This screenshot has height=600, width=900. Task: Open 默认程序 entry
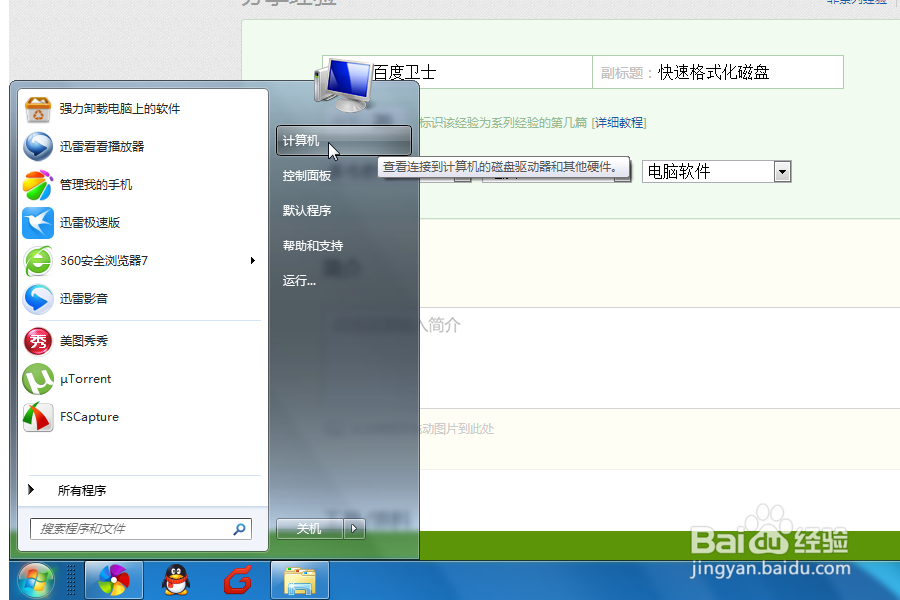coord(307,211)
